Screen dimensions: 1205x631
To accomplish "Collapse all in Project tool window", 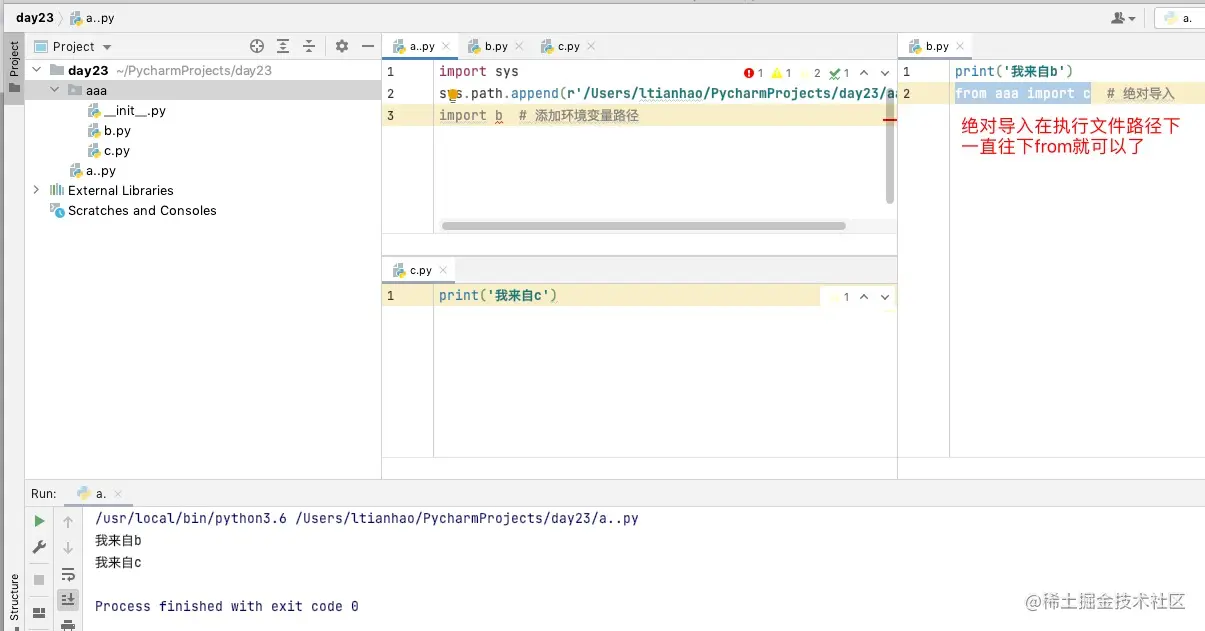I will [309, 46].
